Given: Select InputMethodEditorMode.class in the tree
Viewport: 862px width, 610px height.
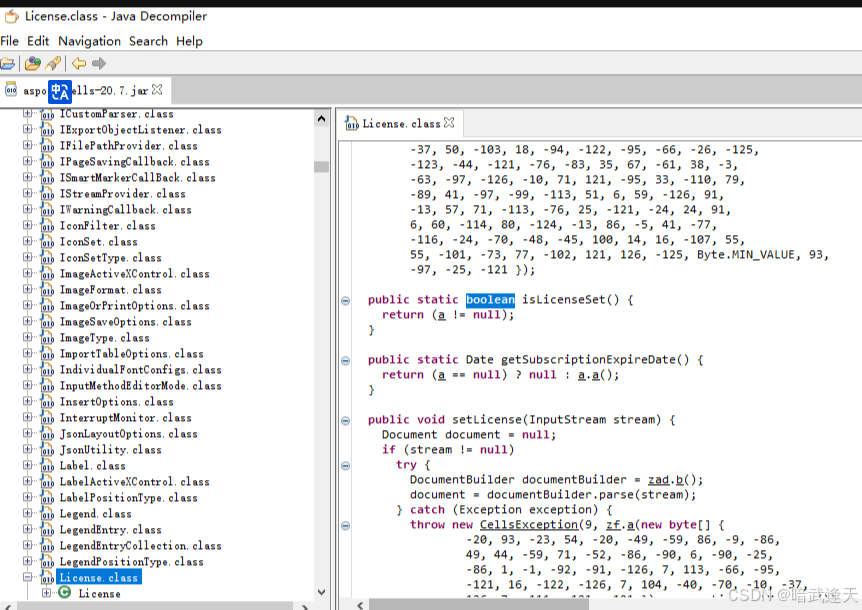Looking at the screenshot, I should [x=141, y=386].
